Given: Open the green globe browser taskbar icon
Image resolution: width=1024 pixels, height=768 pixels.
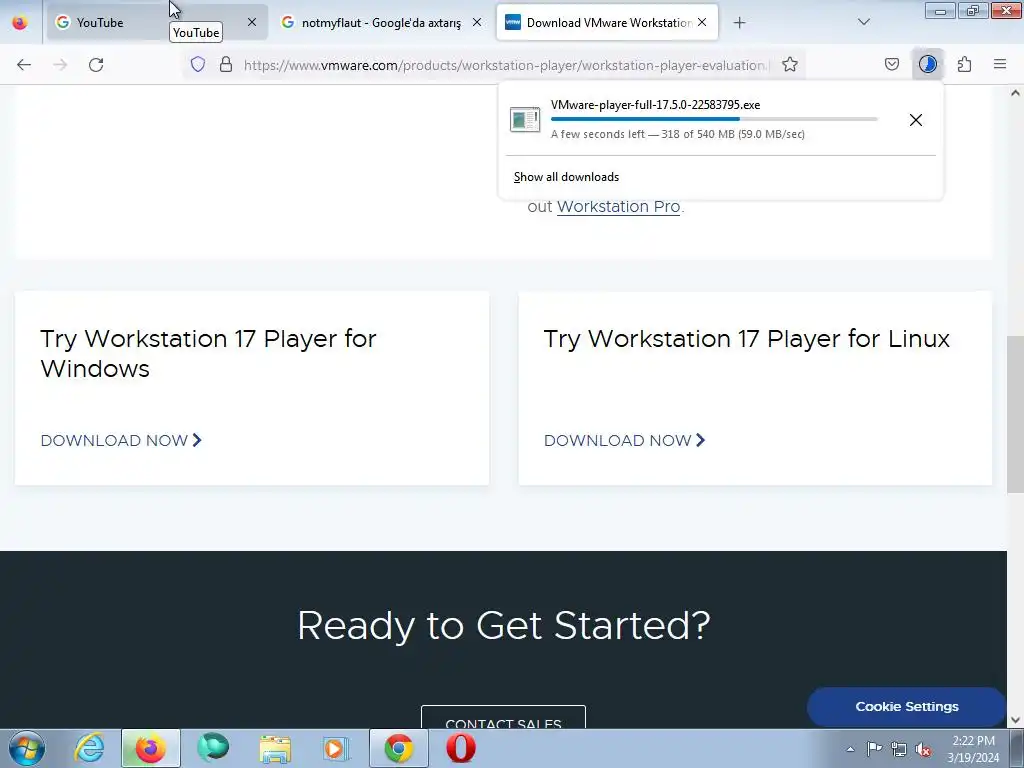Looking at the screenshot, I should (x=213, y=748).
